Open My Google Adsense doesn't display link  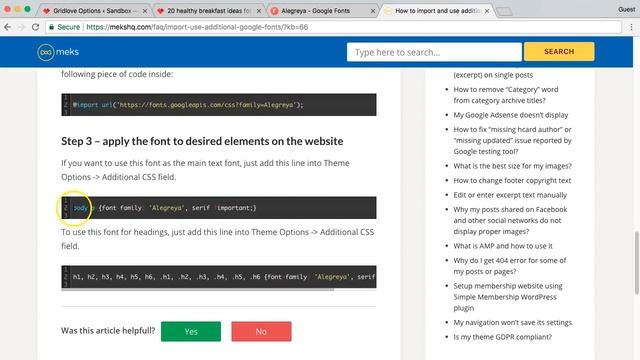[x=511, y=115]
